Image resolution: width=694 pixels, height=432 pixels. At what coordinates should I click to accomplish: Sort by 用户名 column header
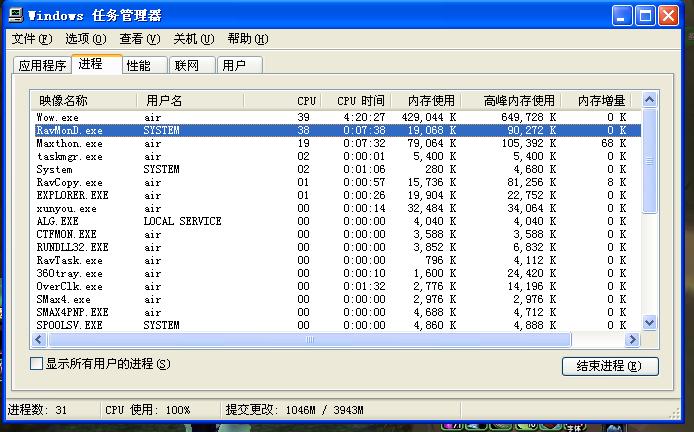click(x=190, y=100)
